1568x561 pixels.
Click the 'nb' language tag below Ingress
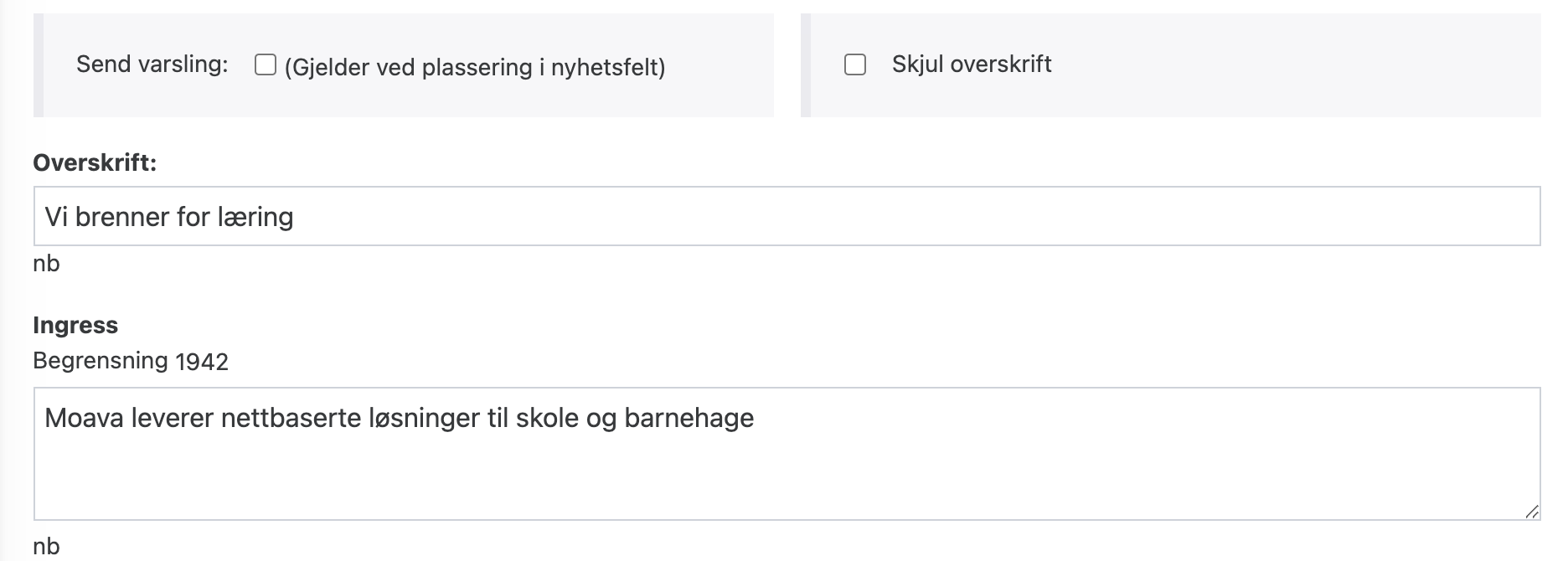click(46, 547)
